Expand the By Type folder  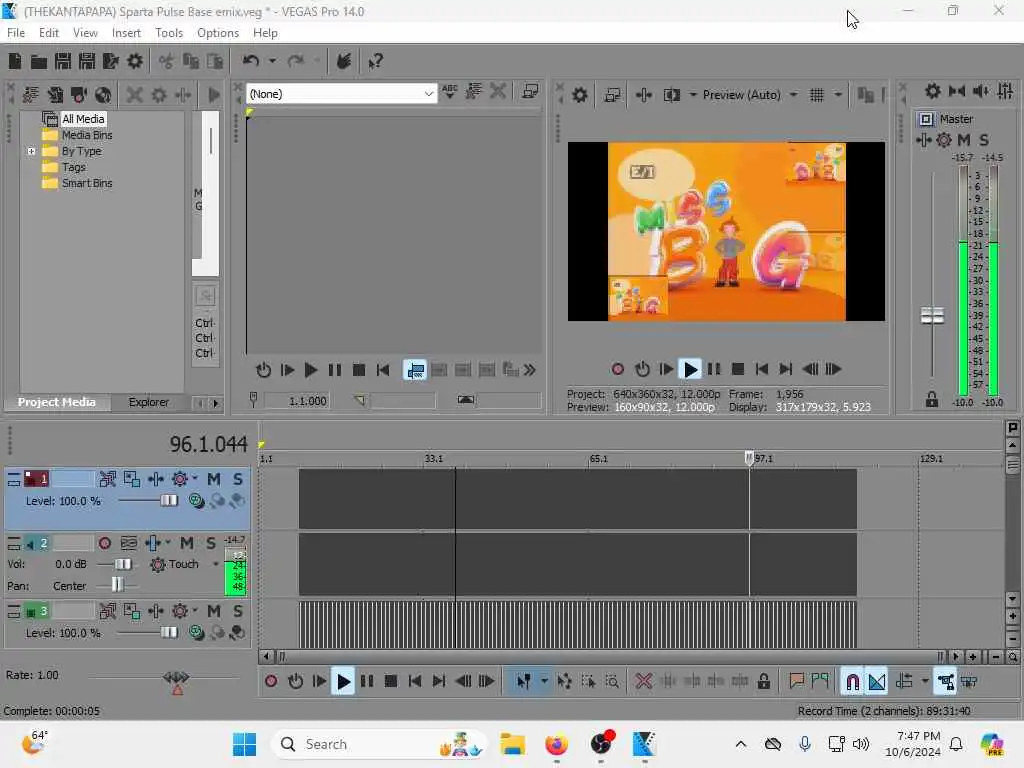click(x=31, y=151)
